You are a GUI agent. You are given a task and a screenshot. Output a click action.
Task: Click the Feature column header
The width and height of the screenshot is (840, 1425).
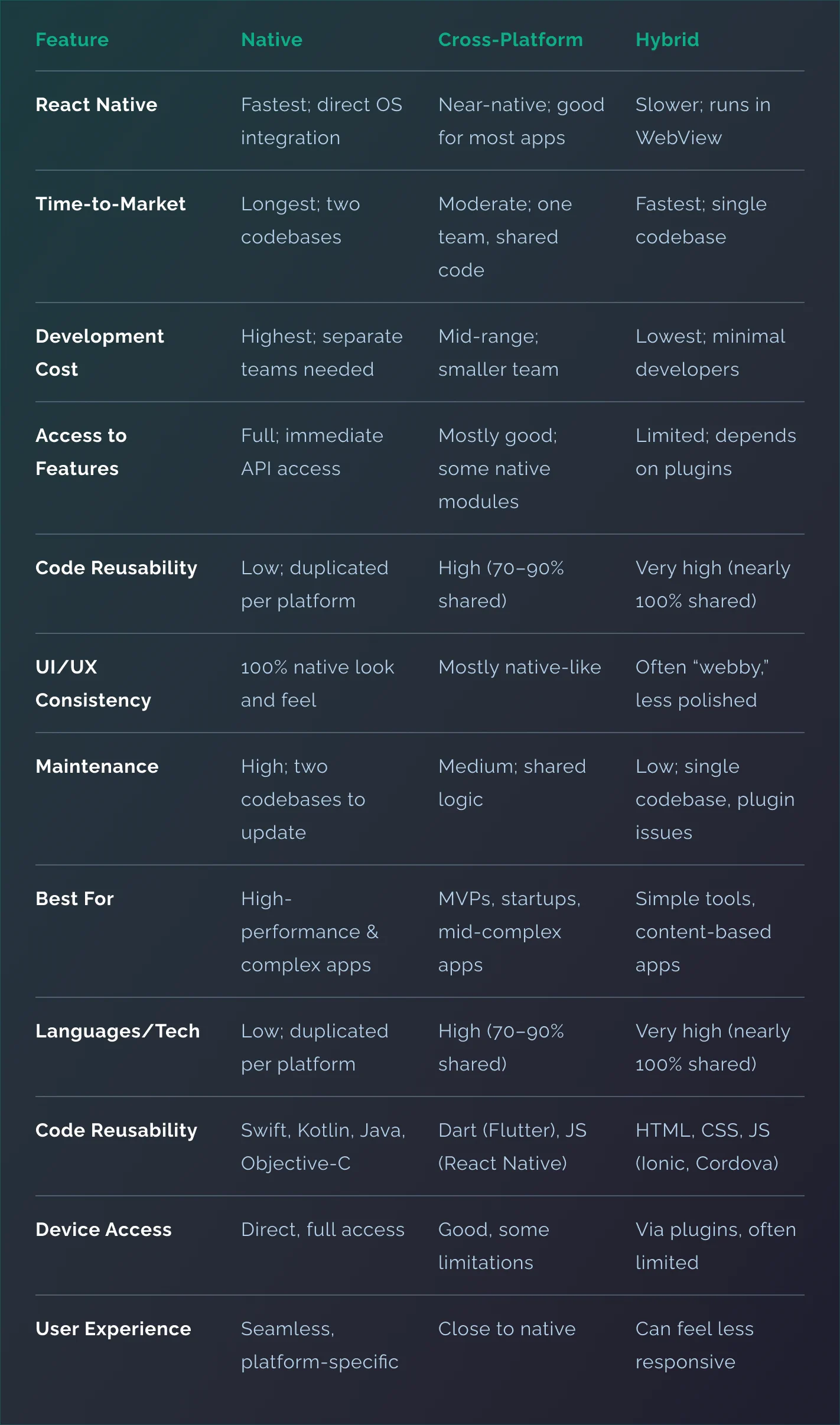coord(72,40)
